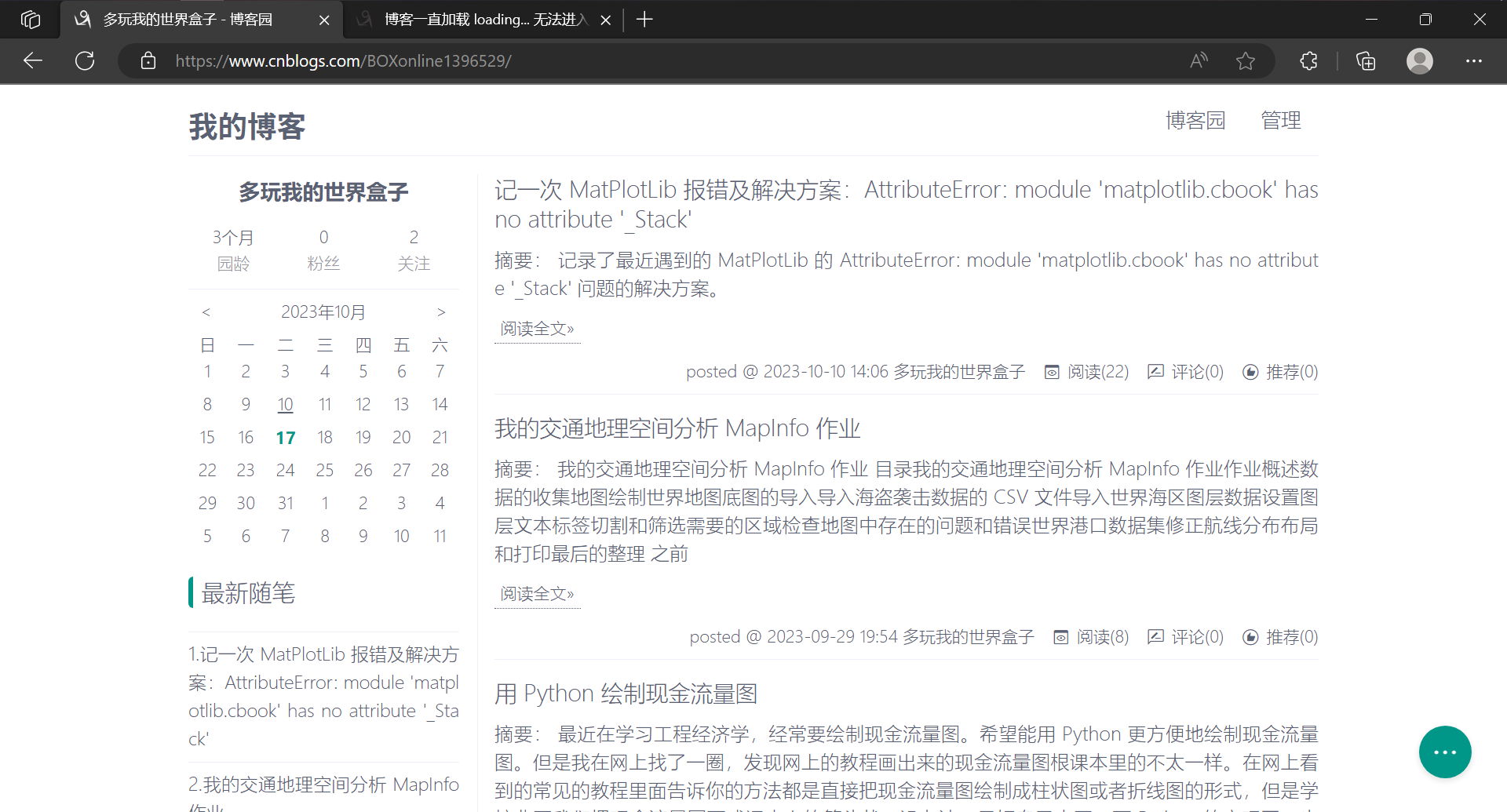Minimize the browser window
This screenshot has height=812, width=1507.
tap(1371, 20)
